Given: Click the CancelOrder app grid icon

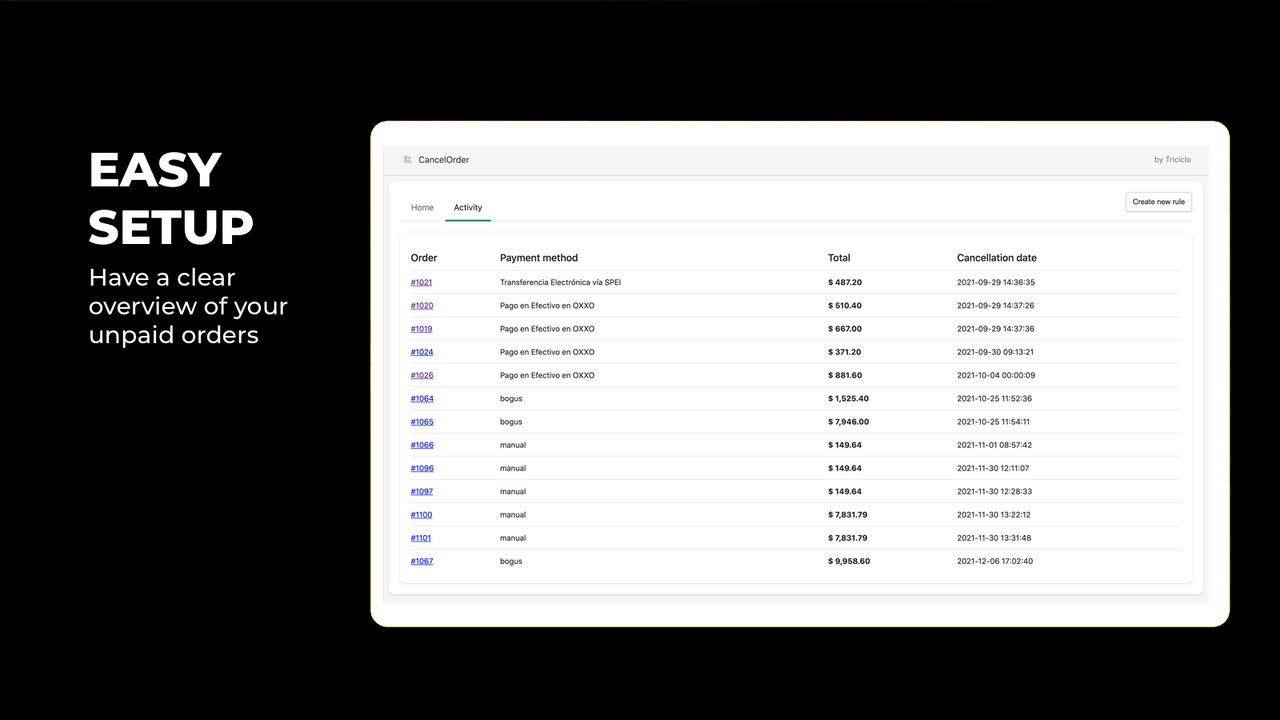Looking at the screenshot, I should click(x=407, y=160).
